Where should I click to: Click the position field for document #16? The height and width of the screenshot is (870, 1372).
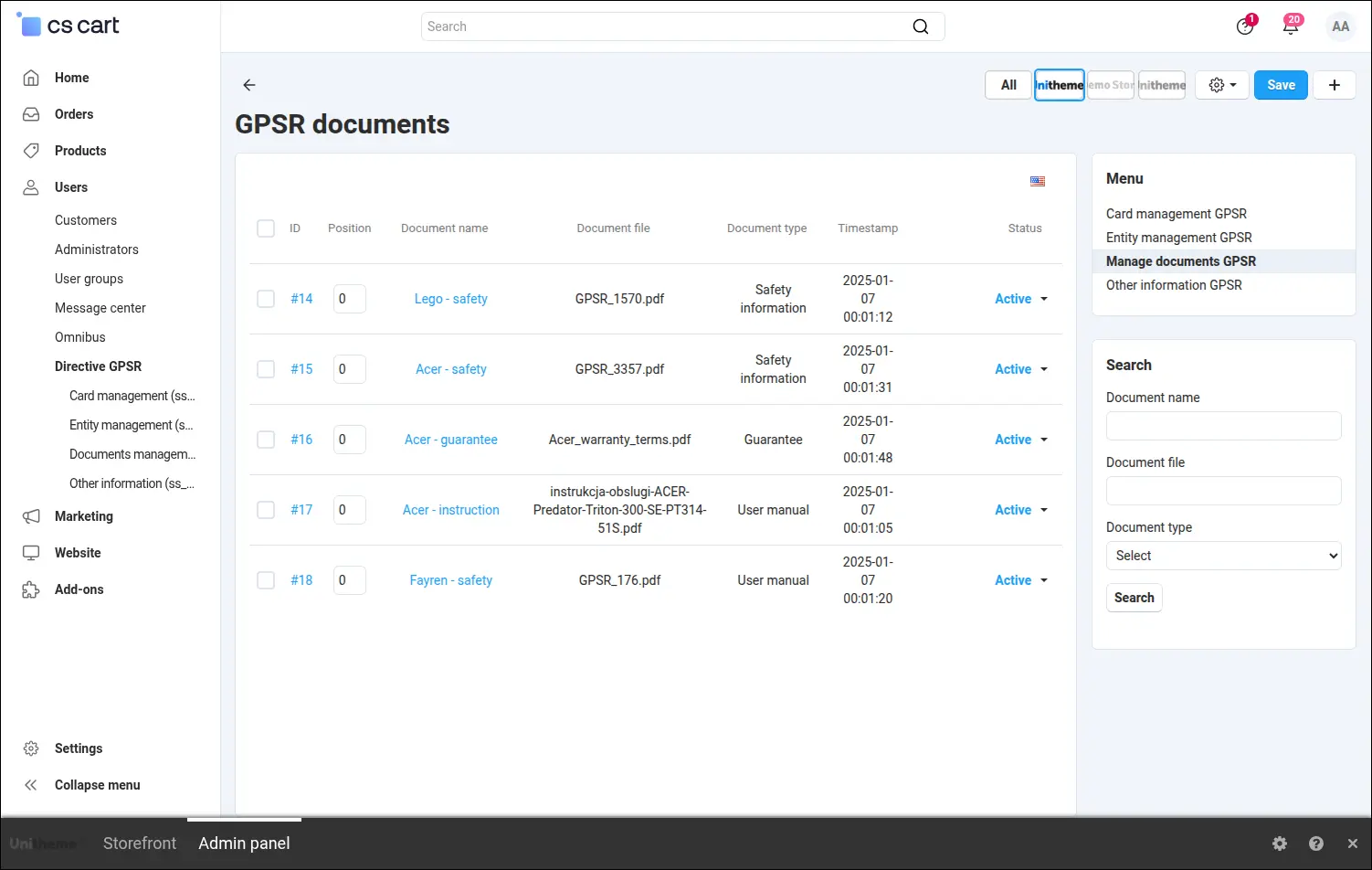click(350, 440)
